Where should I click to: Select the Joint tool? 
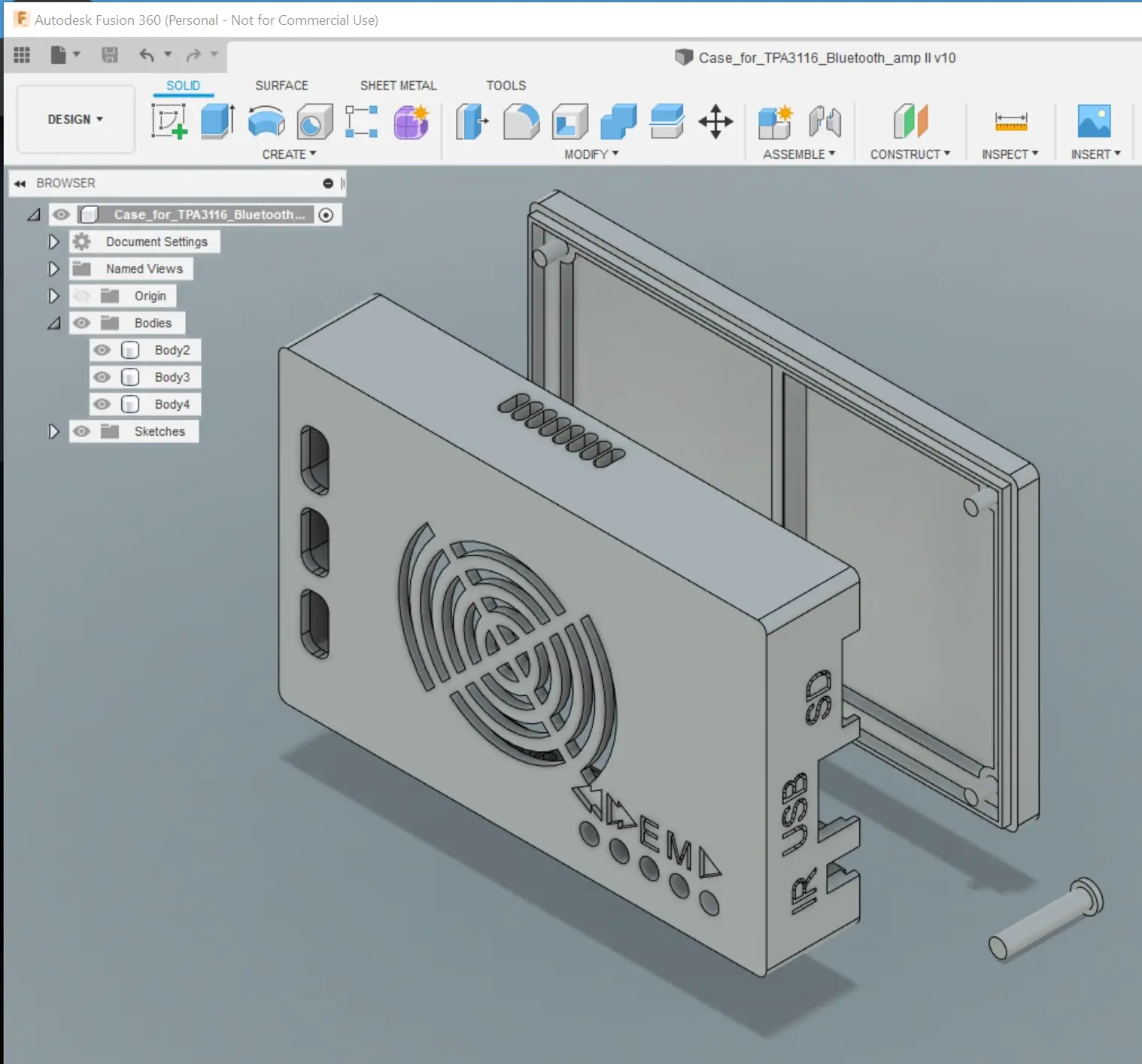[825, 121]
